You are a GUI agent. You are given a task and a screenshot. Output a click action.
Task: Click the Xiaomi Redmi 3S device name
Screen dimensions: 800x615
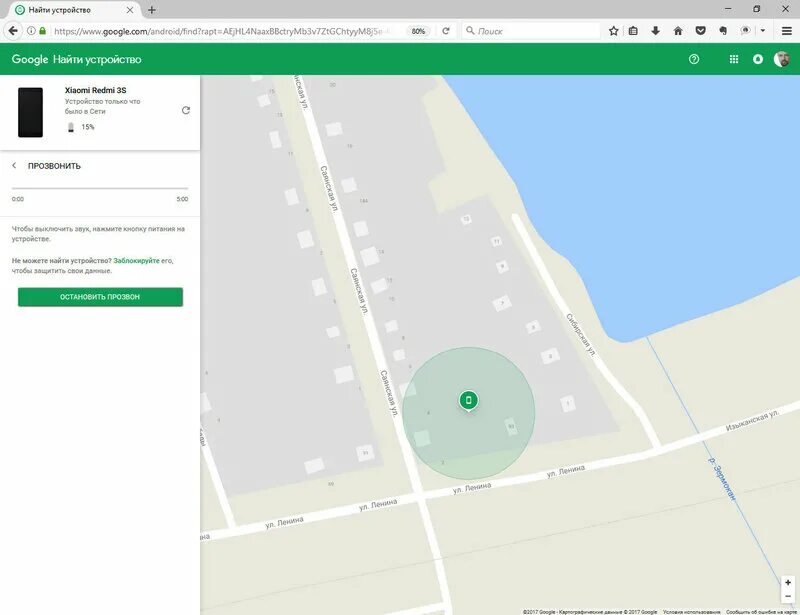tap(95, 90)
